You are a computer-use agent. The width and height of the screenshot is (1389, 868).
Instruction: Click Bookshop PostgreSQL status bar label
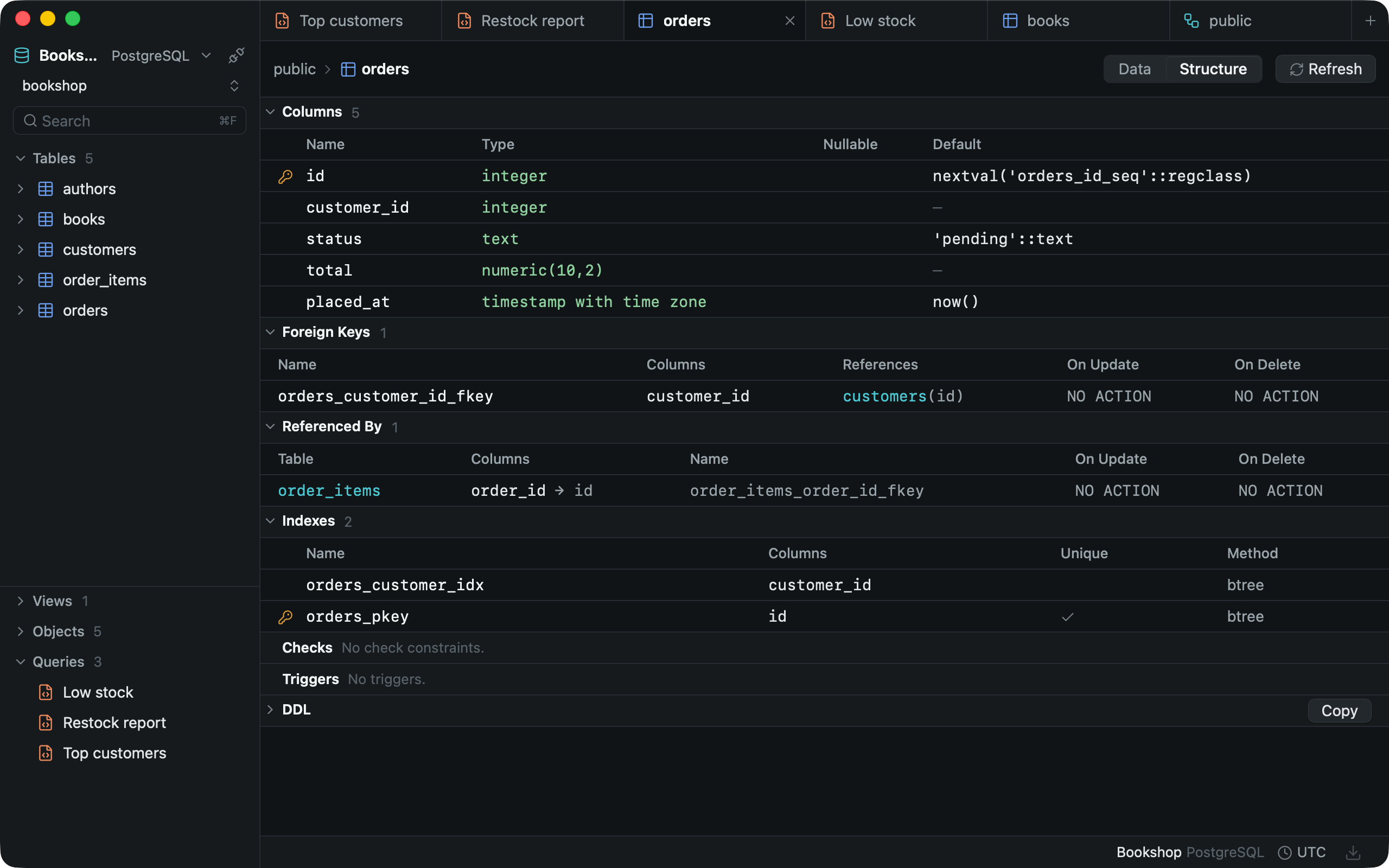click(1190, 852)
